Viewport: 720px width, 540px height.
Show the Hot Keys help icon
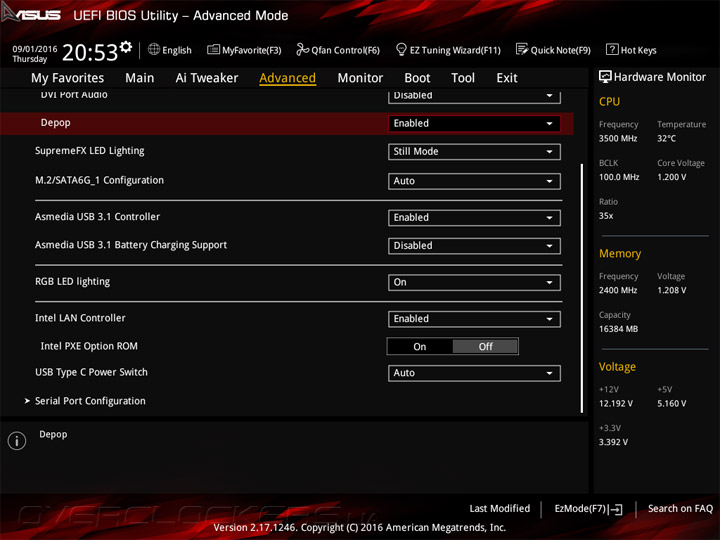[x=612, y=50]
